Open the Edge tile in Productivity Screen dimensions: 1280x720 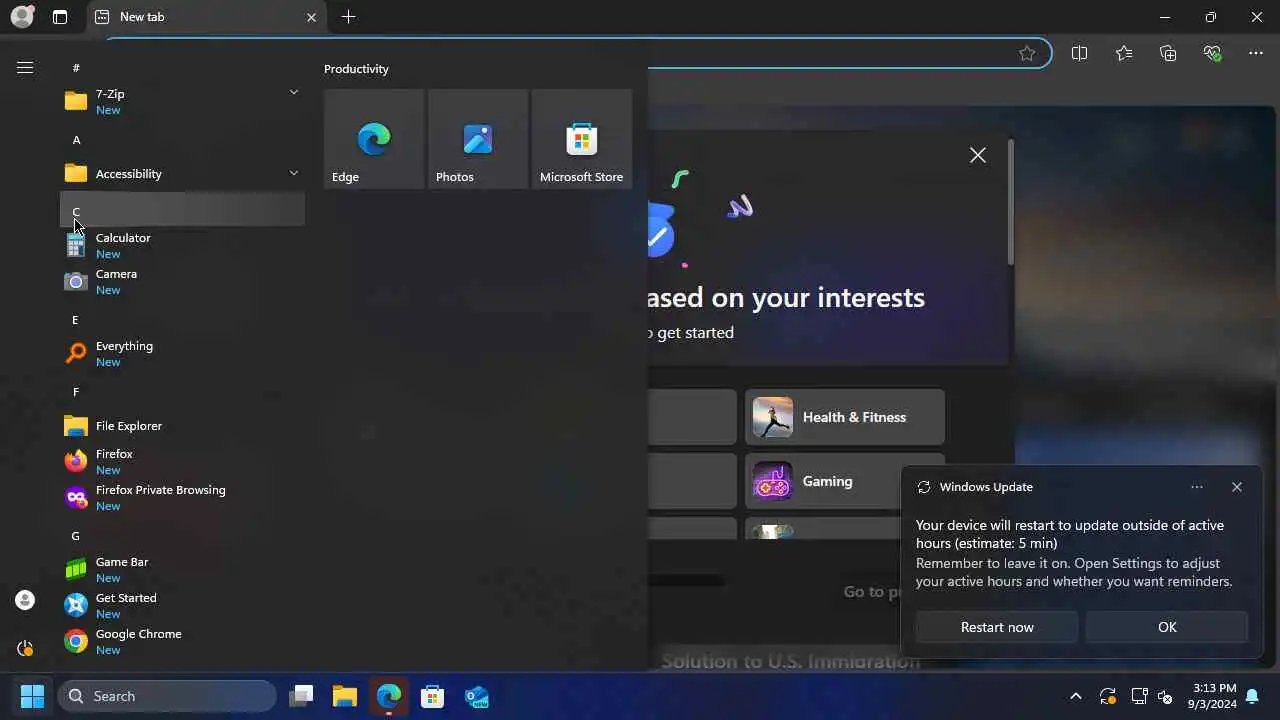point(374,139)
